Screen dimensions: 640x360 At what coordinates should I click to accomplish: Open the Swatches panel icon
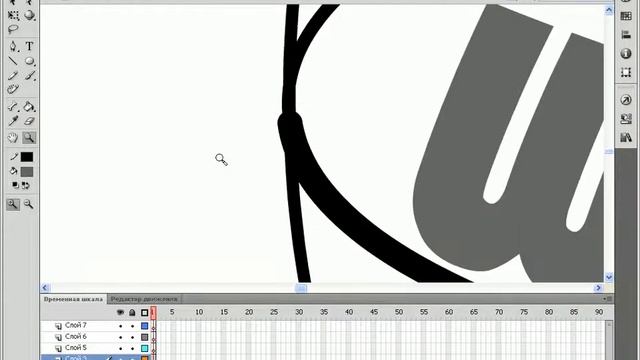tap(626, 16)
